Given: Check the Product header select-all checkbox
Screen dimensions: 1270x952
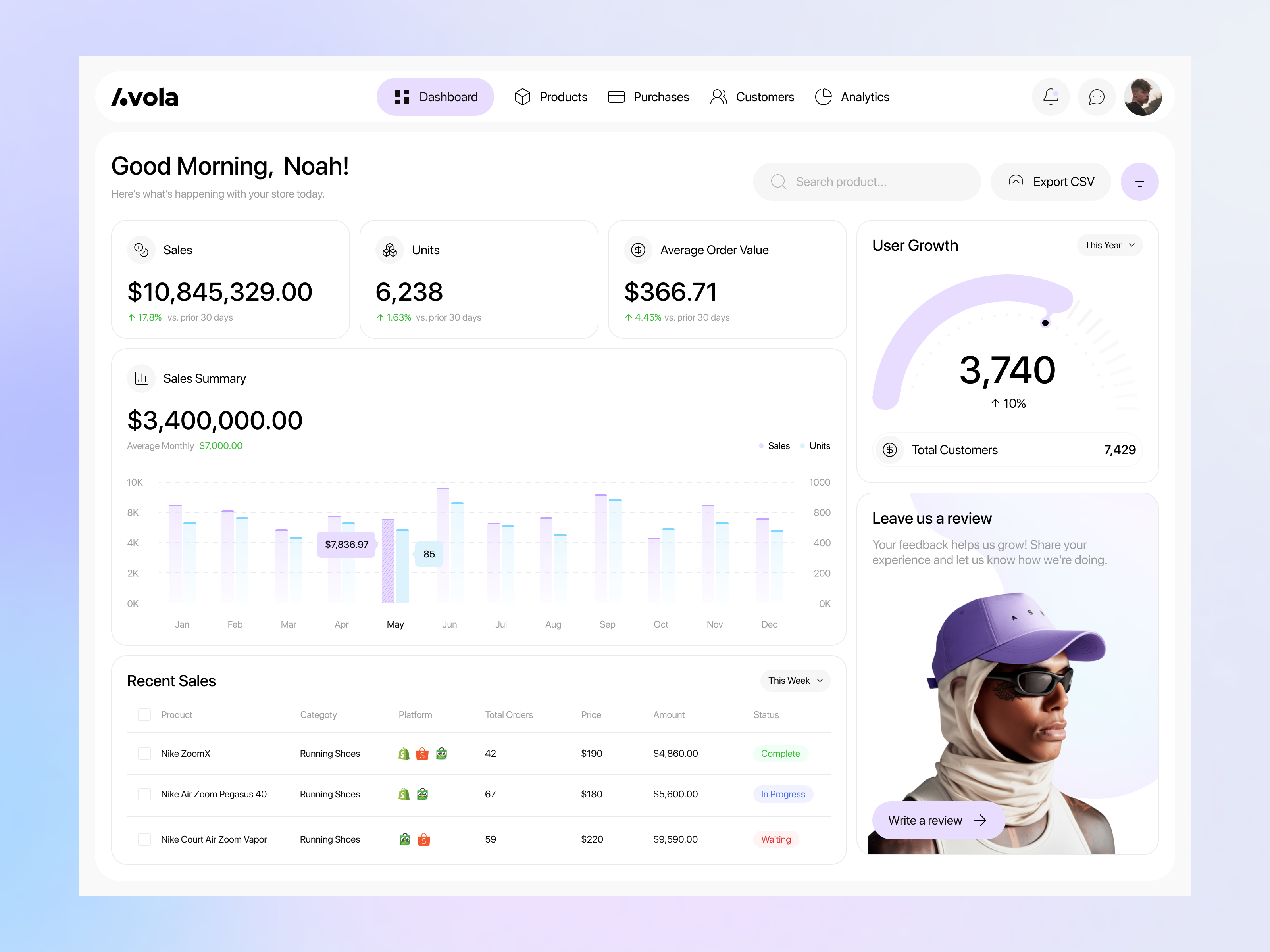Looking at the screenshot, I should click(x=144, y=714).
